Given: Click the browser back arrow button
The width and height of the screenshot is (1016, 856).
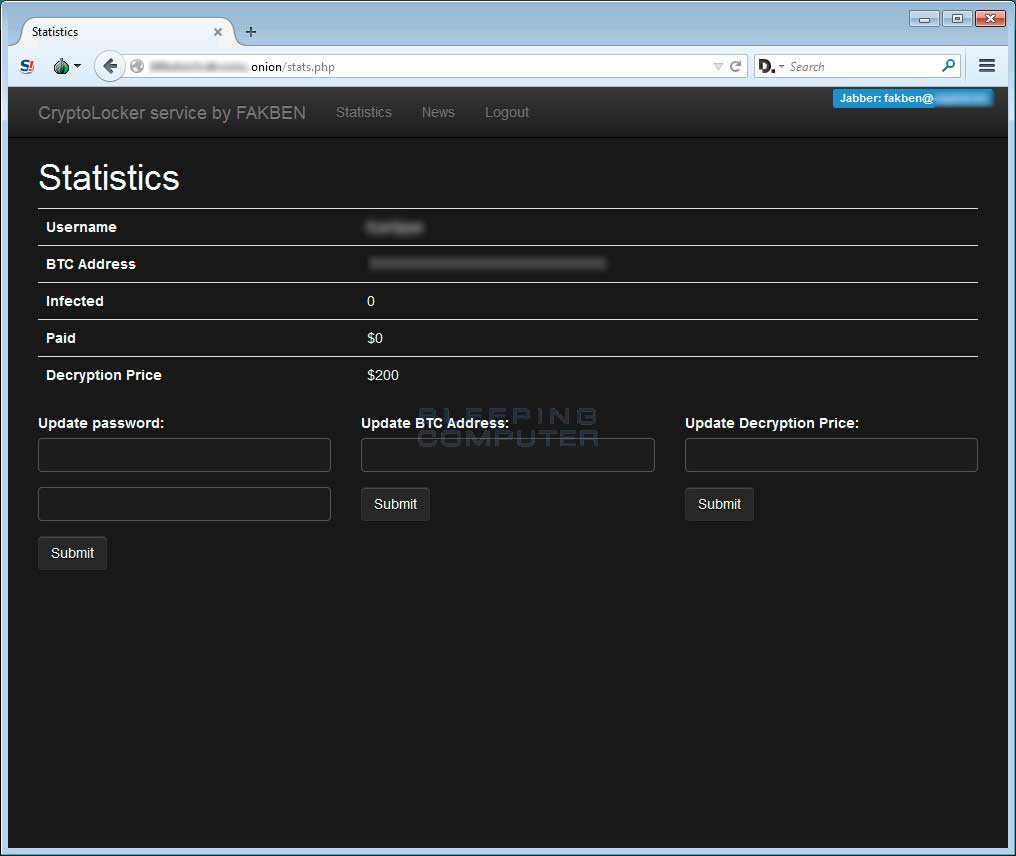Looking at the screenshot, I should coord(110,66).
